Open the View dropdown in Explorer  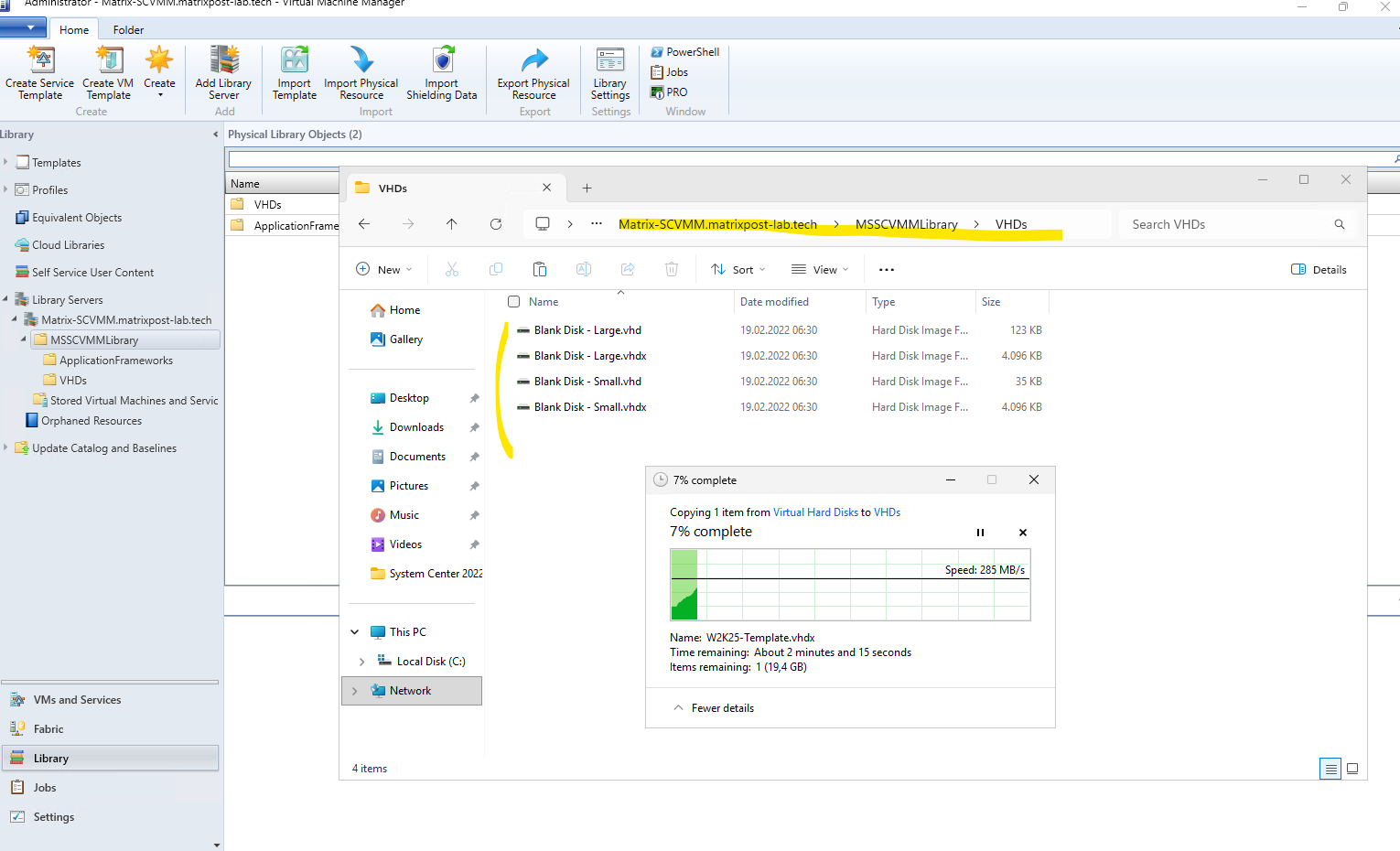(x=821, y=270)
